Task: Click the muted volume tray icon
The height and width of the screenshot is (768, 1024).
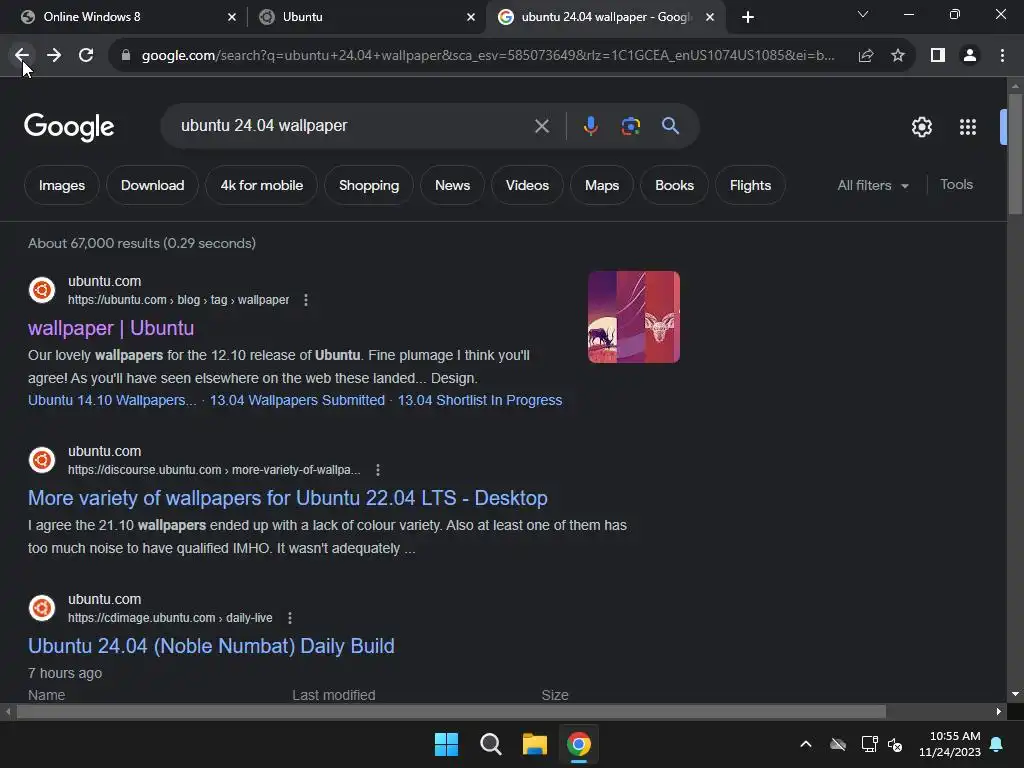Action: pyautogui.click(x=895, y=744)
